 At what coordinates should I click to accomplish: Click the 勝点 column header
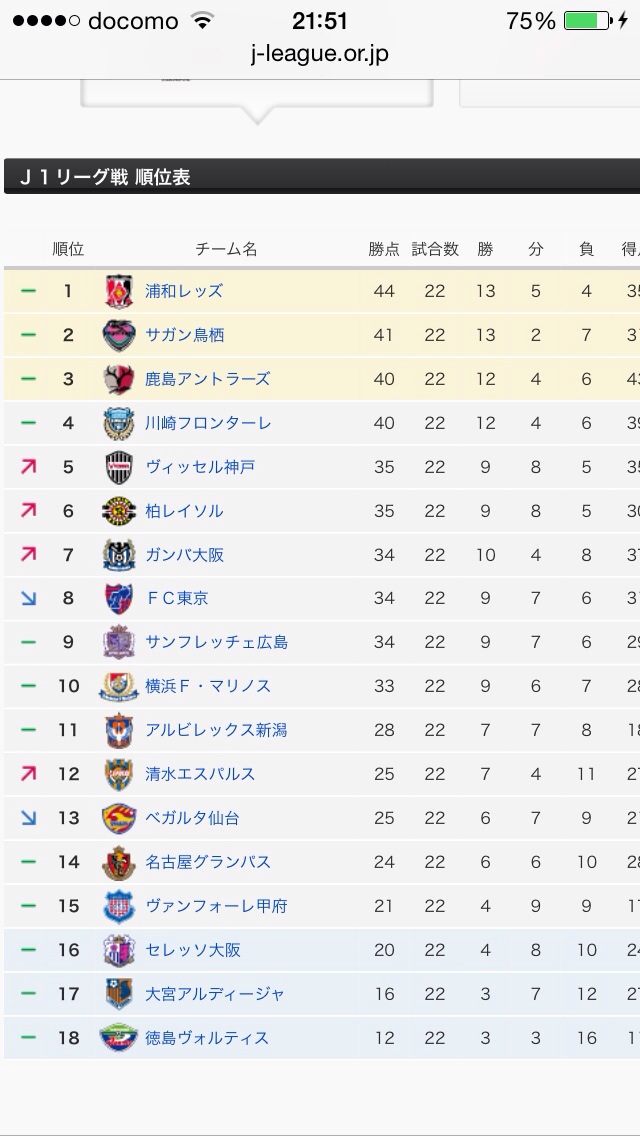tap(384, 249)
